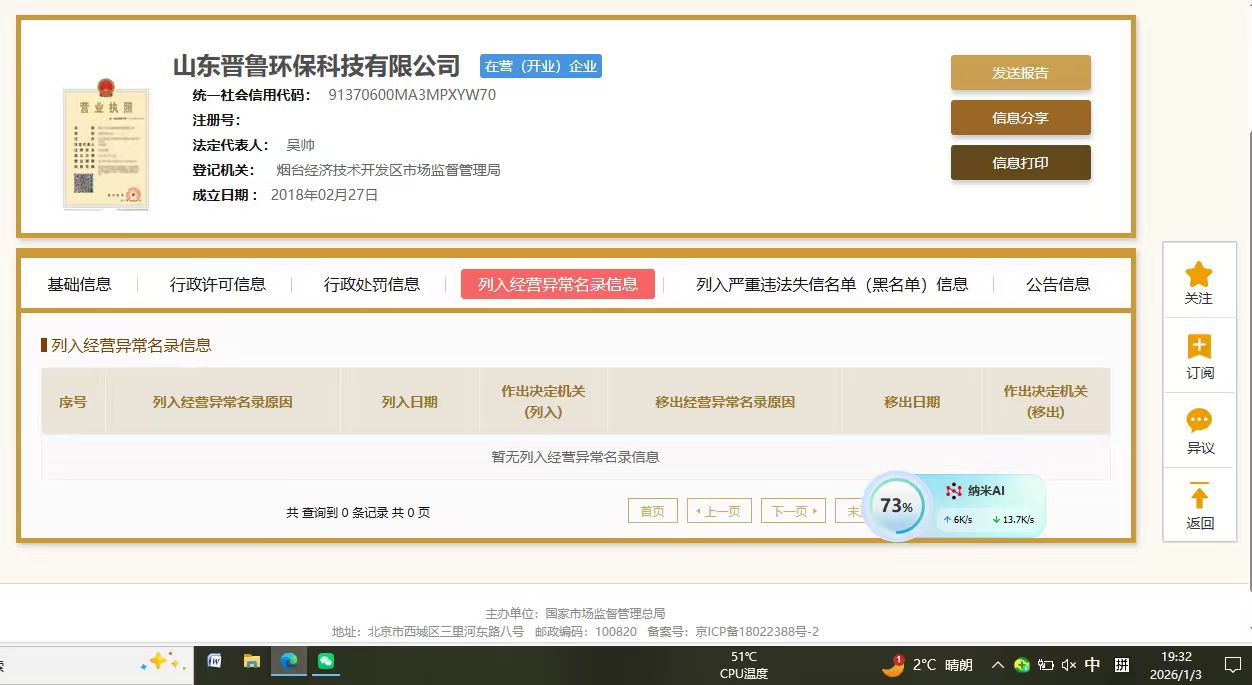Click the 返回 up-arrow icon
Viewport: 1252px width, 685px height.
click(1199, 496)
